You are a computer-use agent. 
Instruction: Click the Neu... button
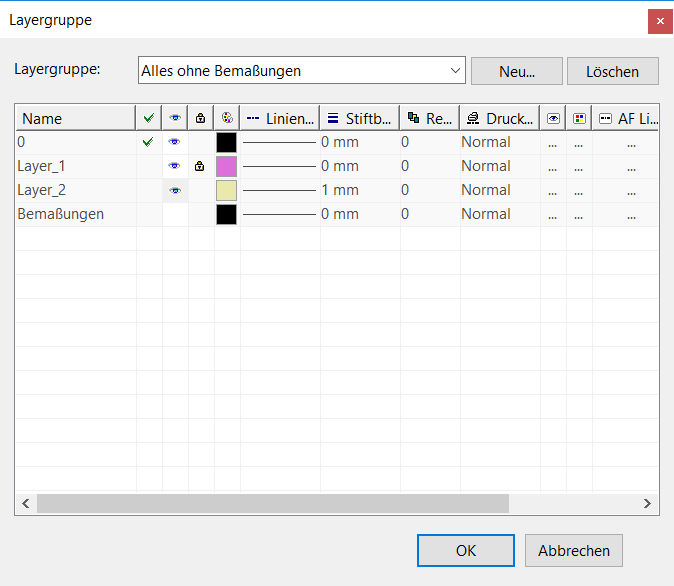517,71
